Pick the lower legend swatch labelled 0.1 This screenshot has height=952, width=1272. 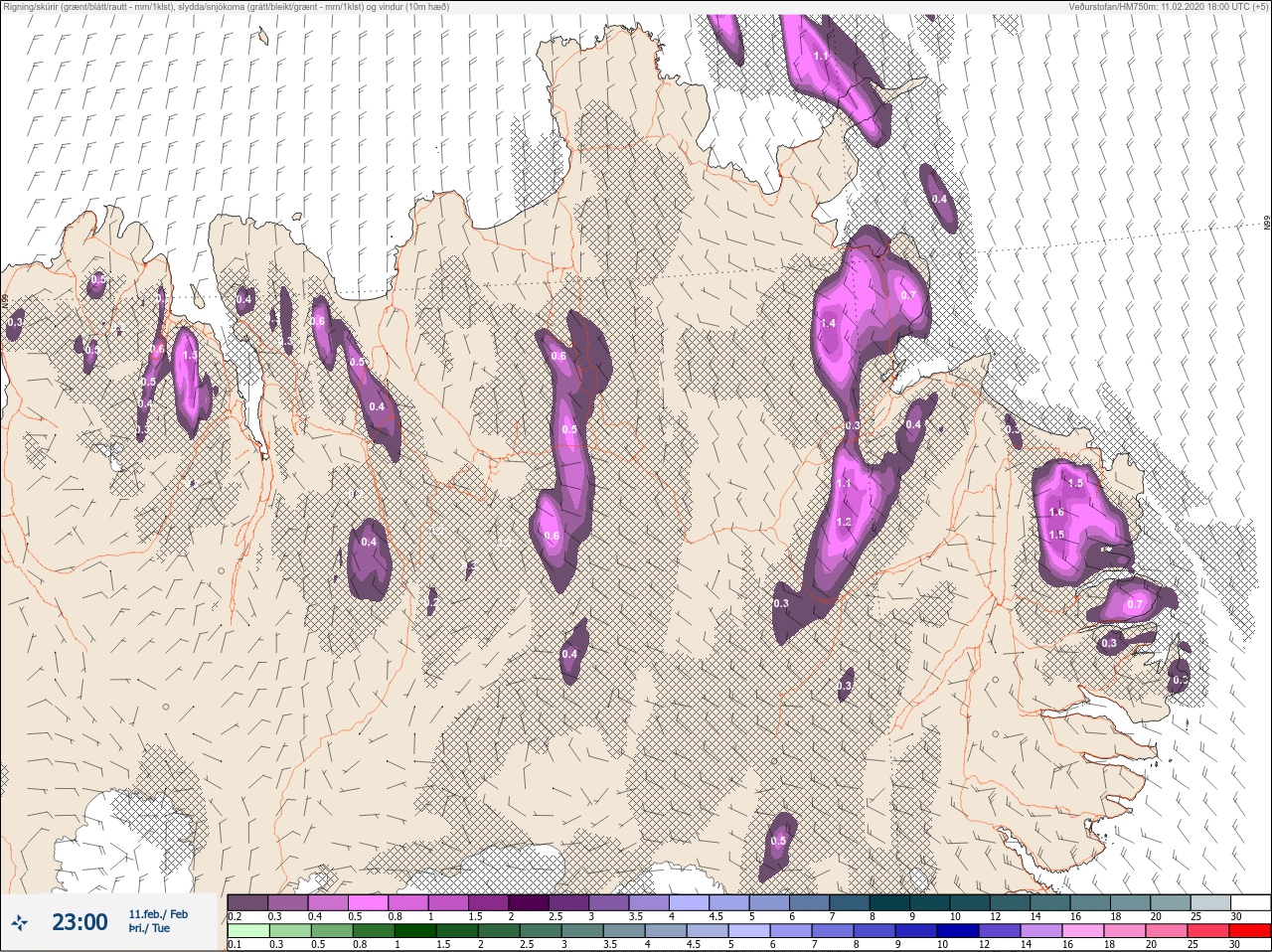(247, 931)
